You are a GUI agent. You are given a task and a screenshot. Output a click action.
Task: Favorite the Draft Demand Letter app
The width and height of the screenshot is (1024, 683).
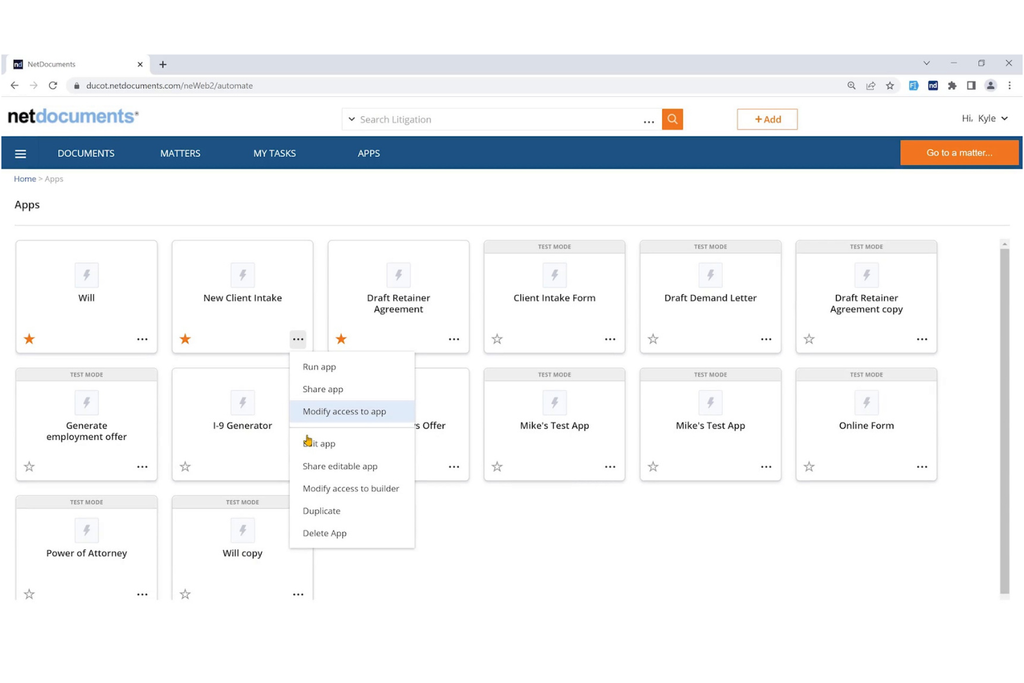point(653,339)
